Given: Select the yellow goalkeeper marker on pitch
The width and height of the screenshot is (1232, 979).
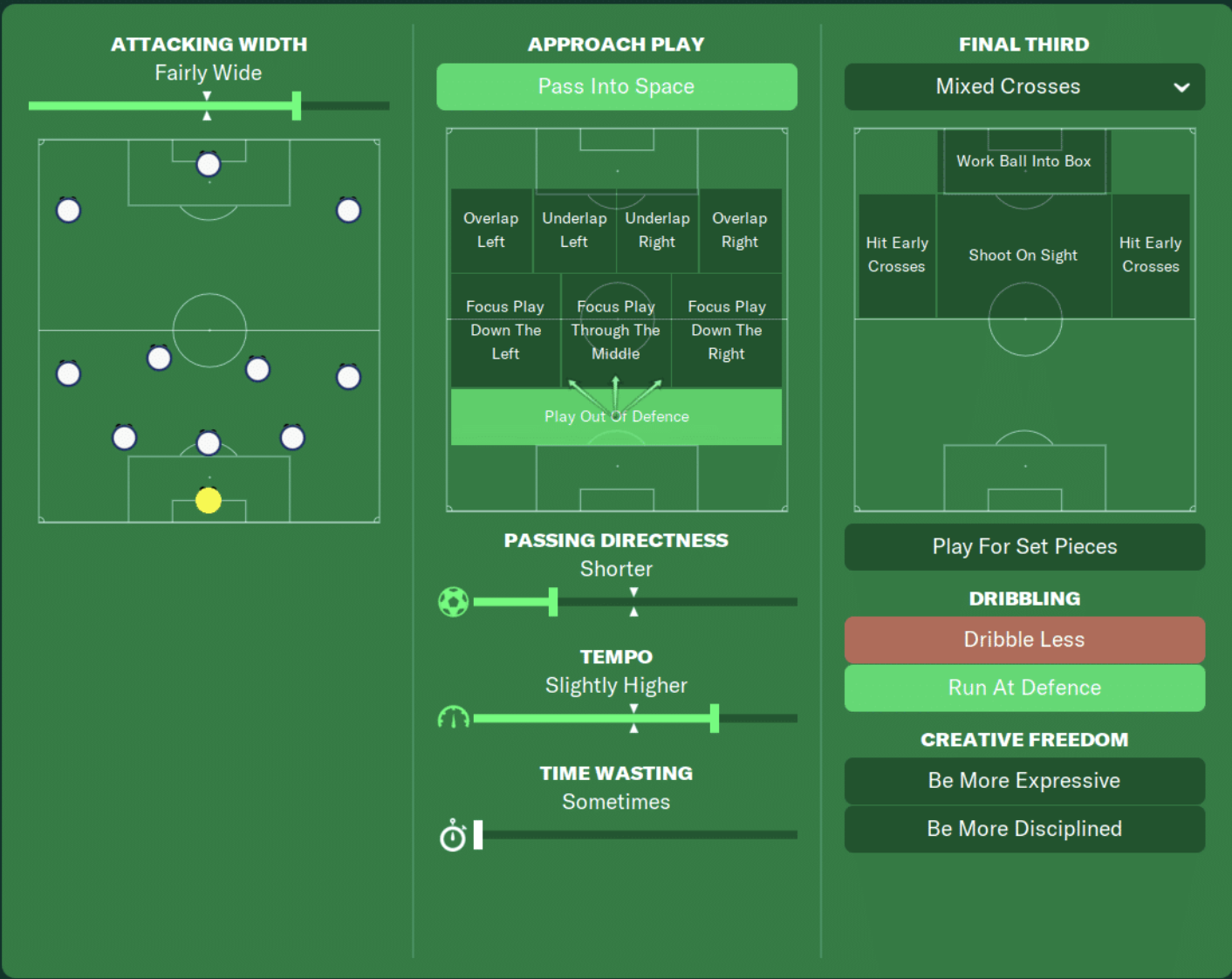Looking at the screenshot, I should click(x=209, y=500).
